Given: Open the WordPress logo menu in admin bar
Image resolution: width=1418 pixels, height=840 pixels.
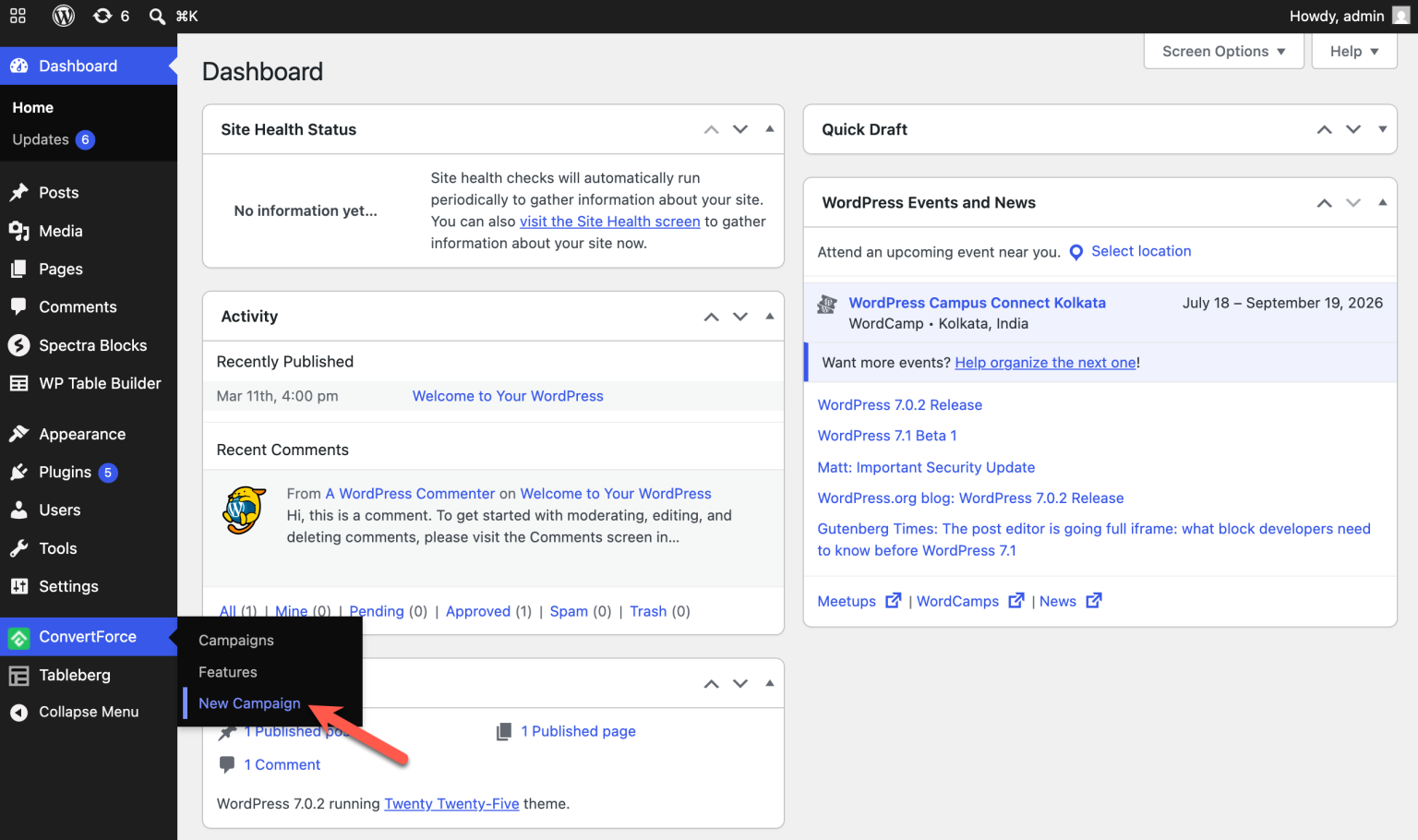Looking at the screenshot, I should click(64, 16).
